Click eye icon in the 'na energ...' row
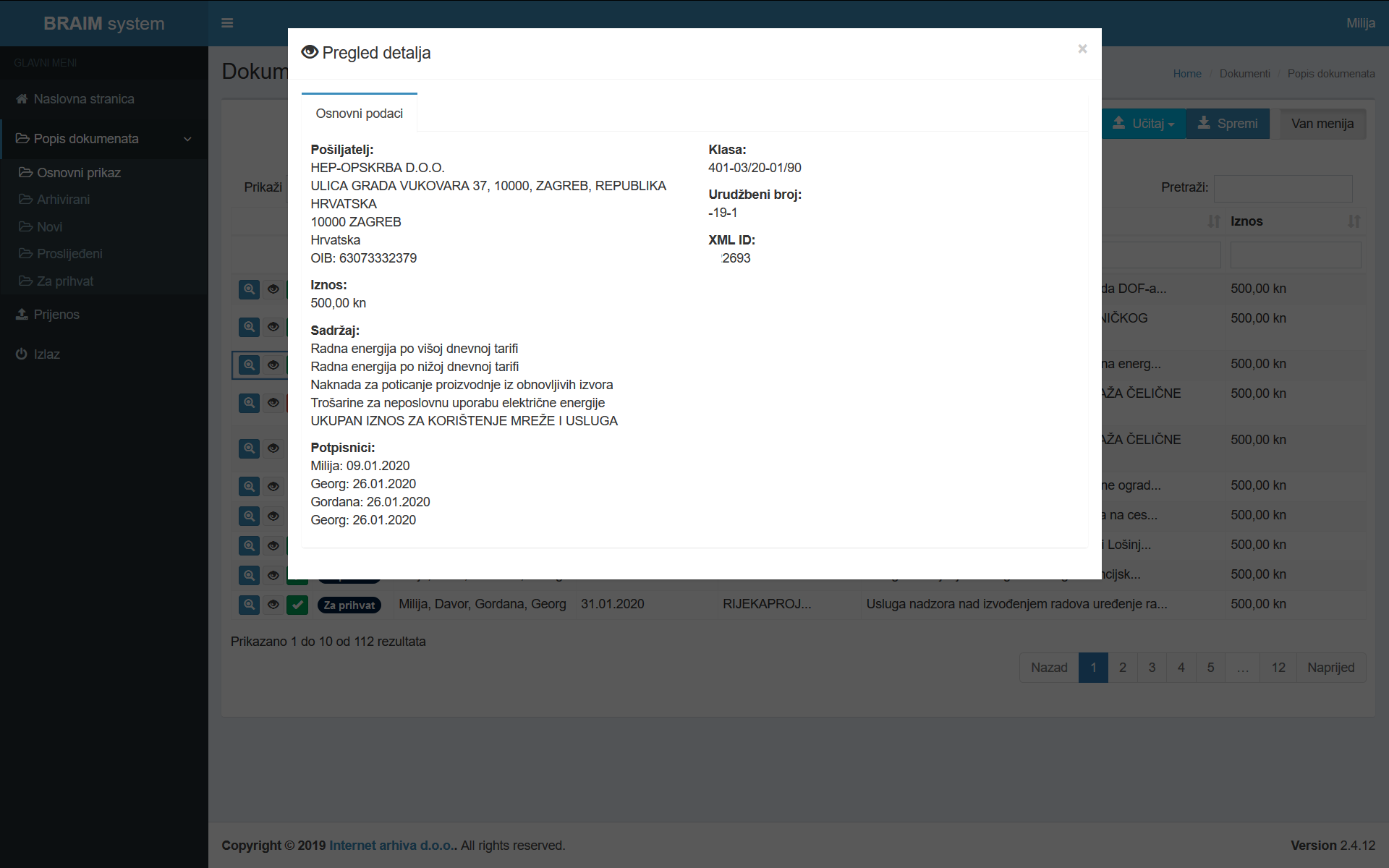The image size is (1389, 868). (273, 365)
